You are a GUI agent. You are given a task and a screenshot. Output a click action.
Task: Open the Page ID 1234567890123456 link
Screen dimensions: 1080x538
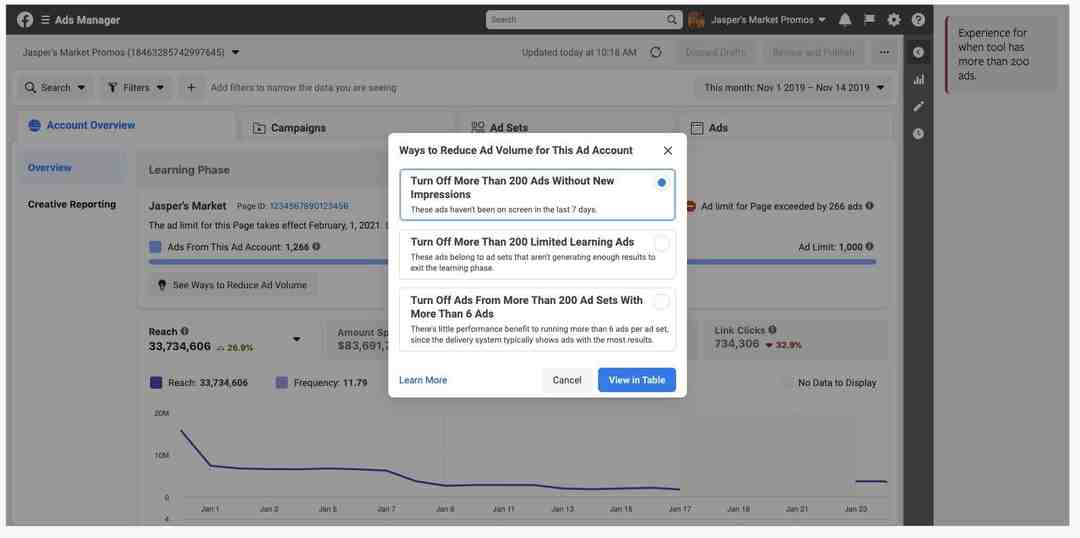(x=309, y=206)
